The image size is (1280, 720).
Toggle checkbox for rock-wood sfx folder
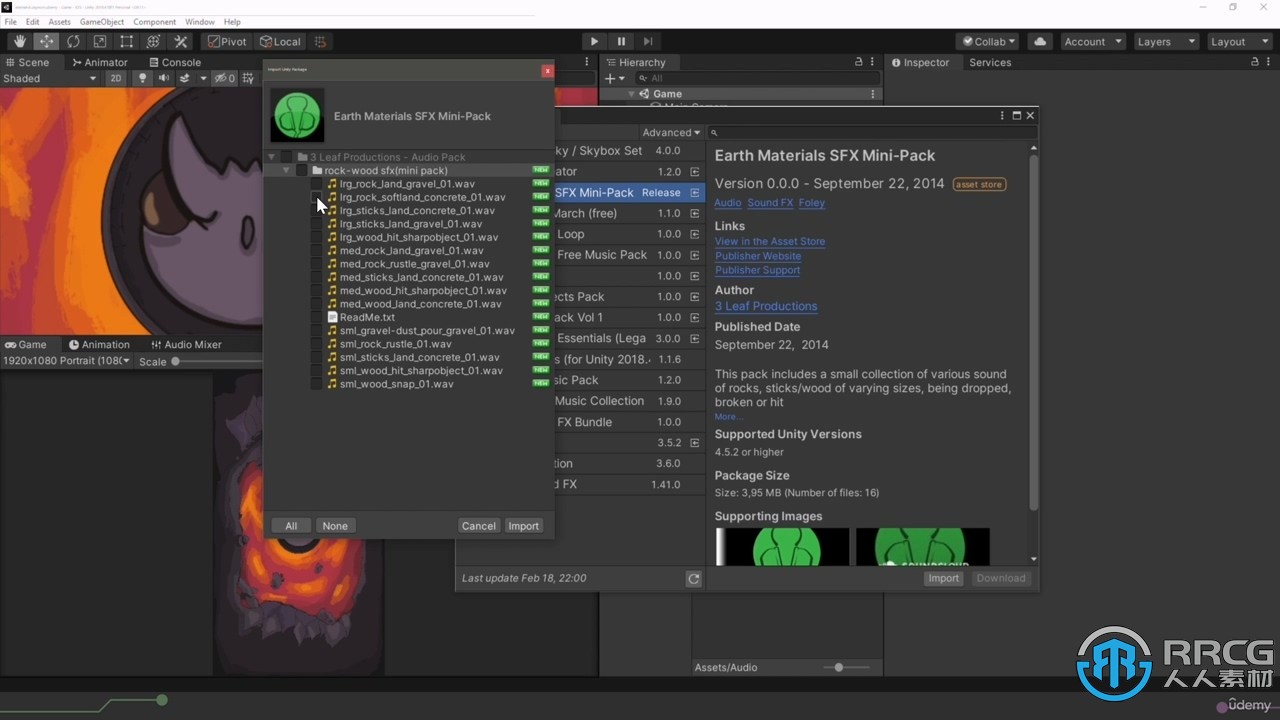[x=302, y=171]
